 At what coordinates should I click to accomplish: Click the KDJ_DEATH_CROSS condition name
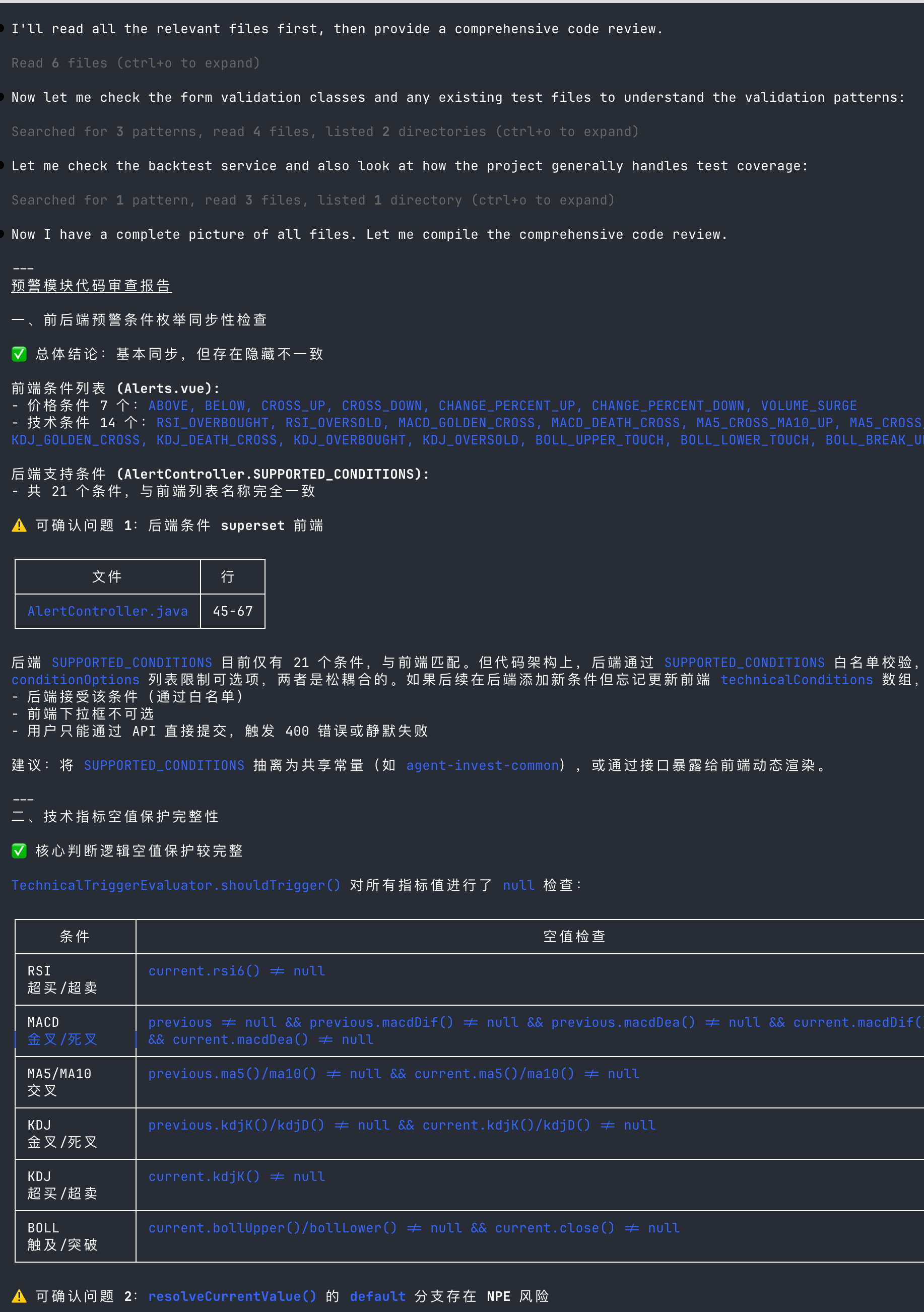pyautogui.click(x=217, y=440)
